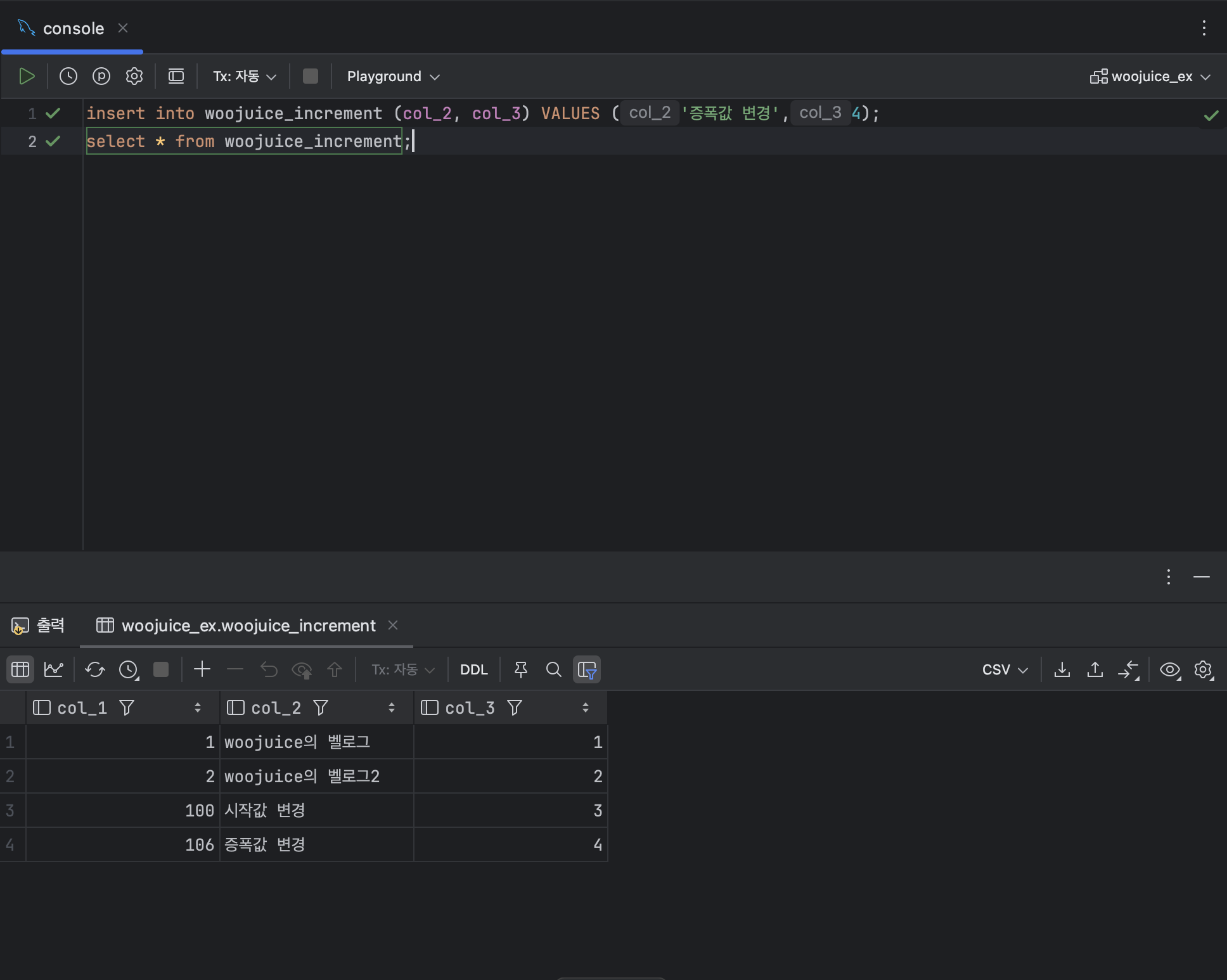Open filter funnel on col_1 column
This screenshot has height=980, width=1227.
[x=127, y=707]
